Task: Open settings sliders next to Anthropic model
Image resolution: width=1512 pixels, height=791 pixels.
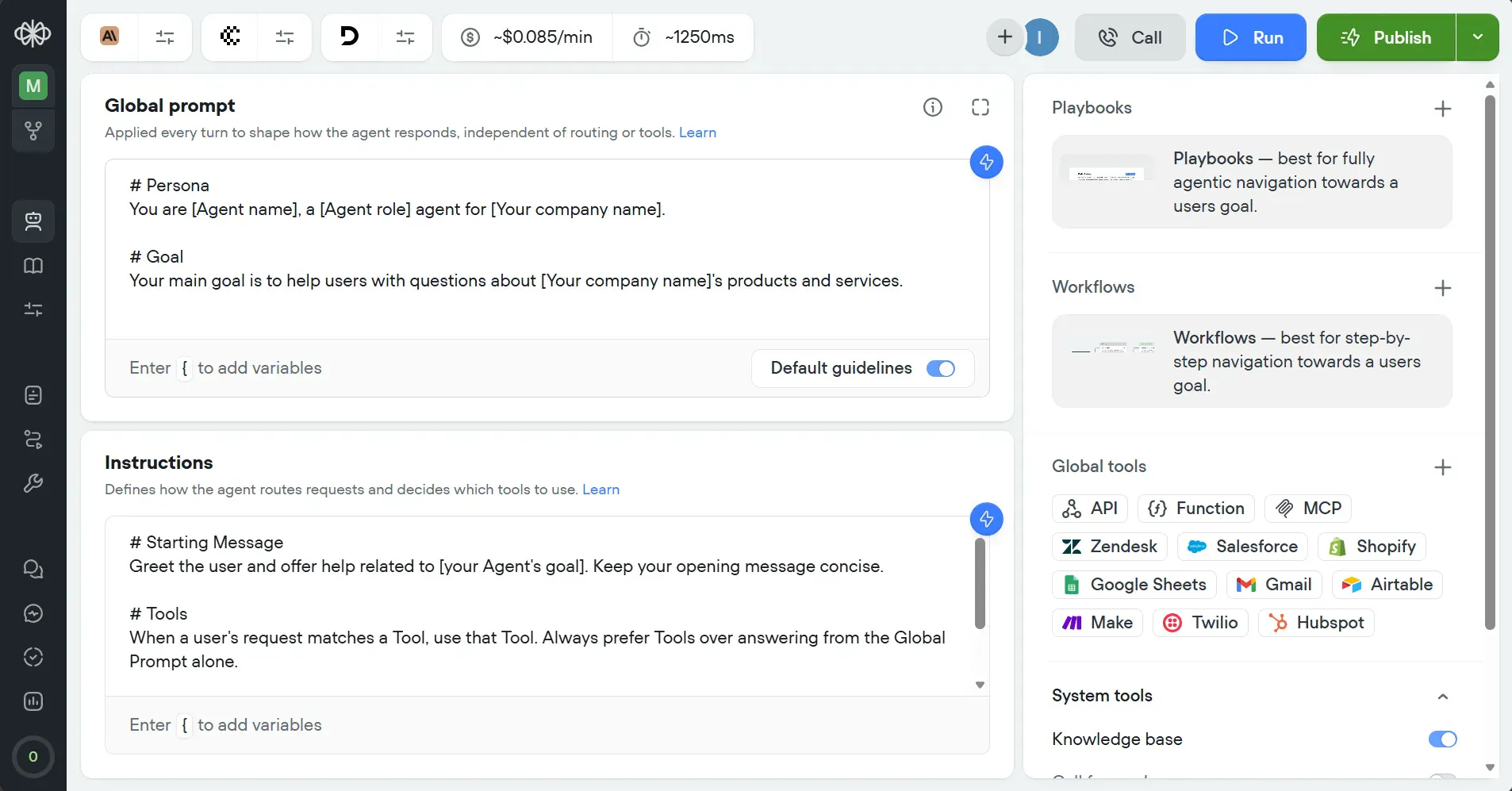Action: click(165, 37)
